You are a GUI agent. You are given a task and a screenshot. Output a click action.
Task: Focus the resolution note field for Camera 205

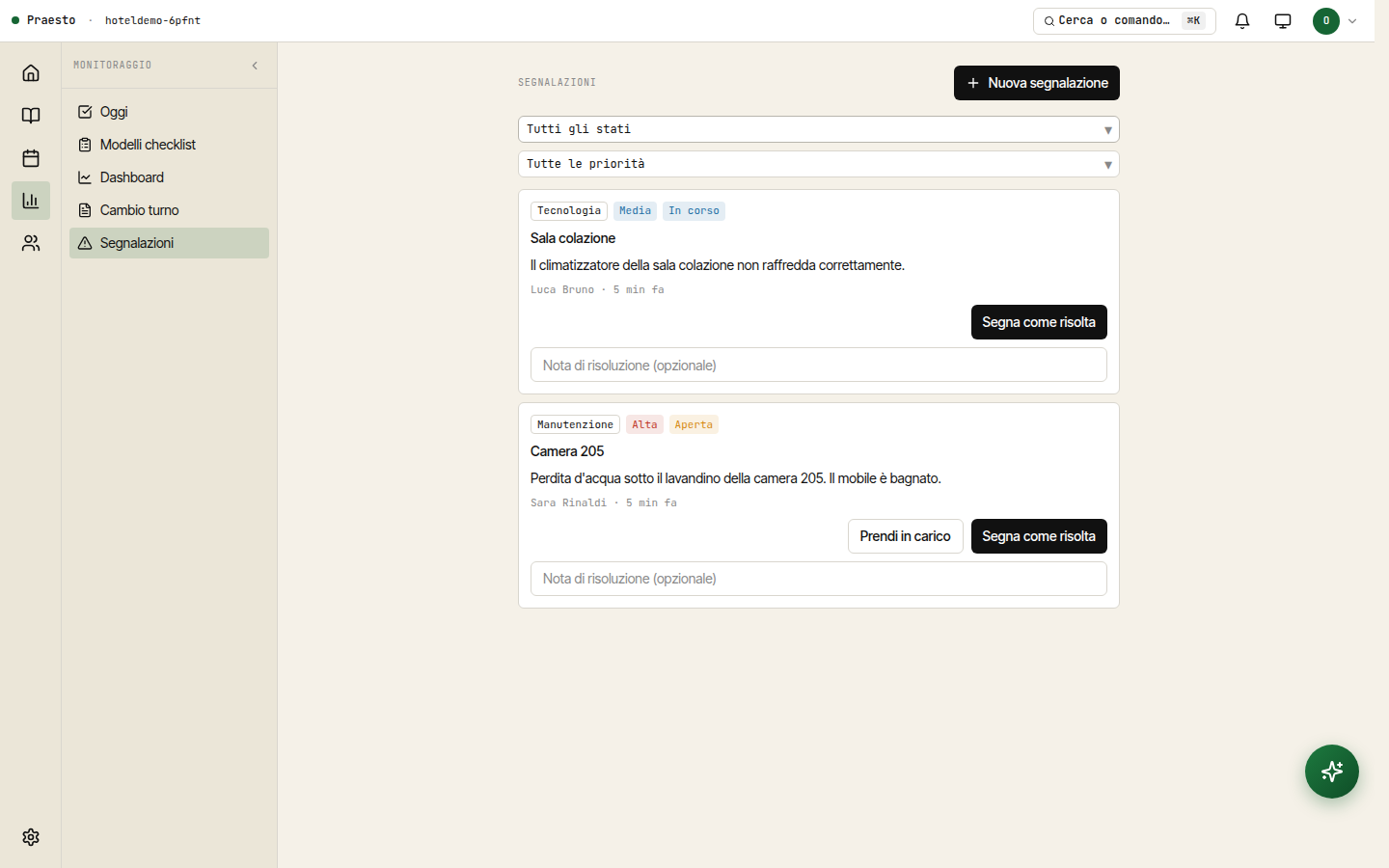819,579
